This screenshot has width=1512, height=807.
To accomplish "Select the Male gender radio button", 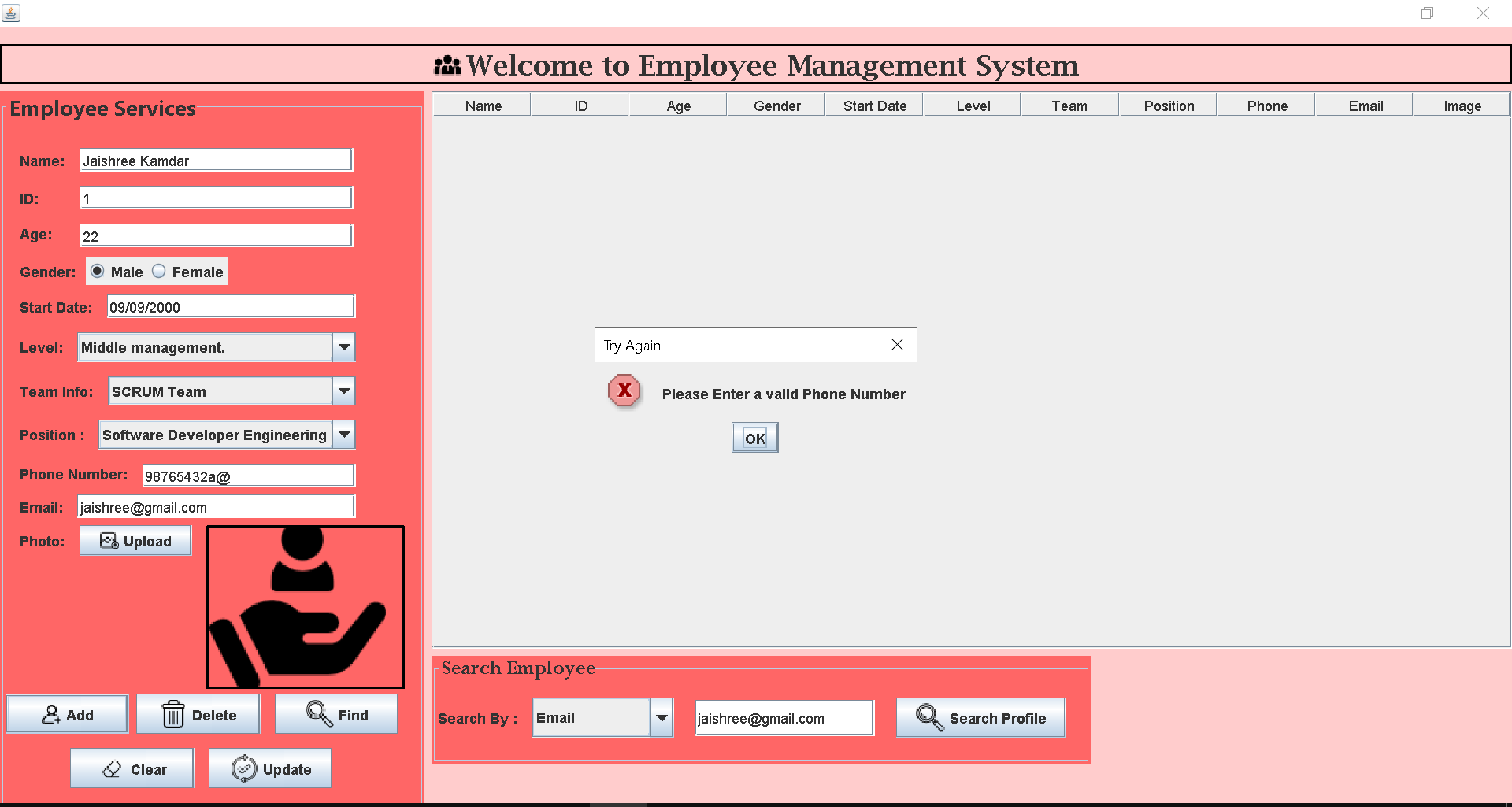I will coord(96,271).
